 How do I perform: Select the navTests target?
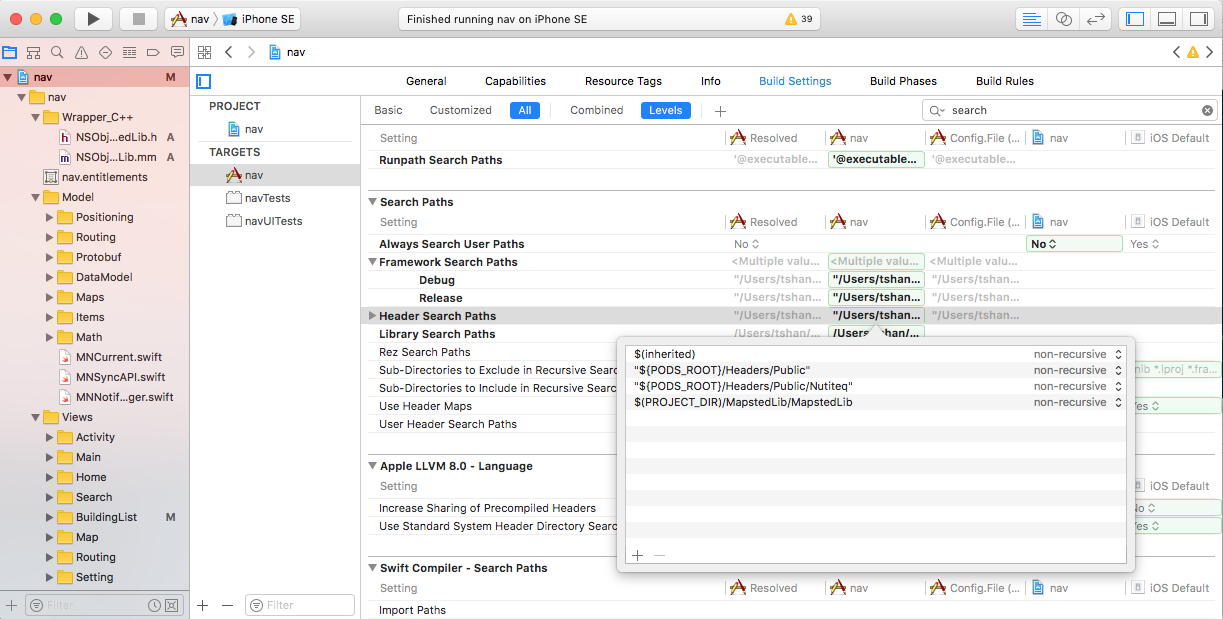267,198
